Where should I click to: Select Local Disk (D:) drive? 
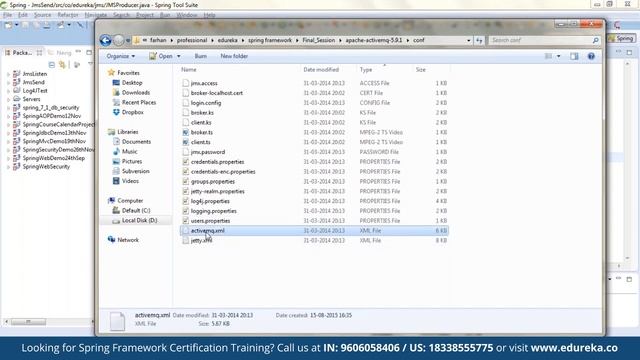(x=140, y=220)
